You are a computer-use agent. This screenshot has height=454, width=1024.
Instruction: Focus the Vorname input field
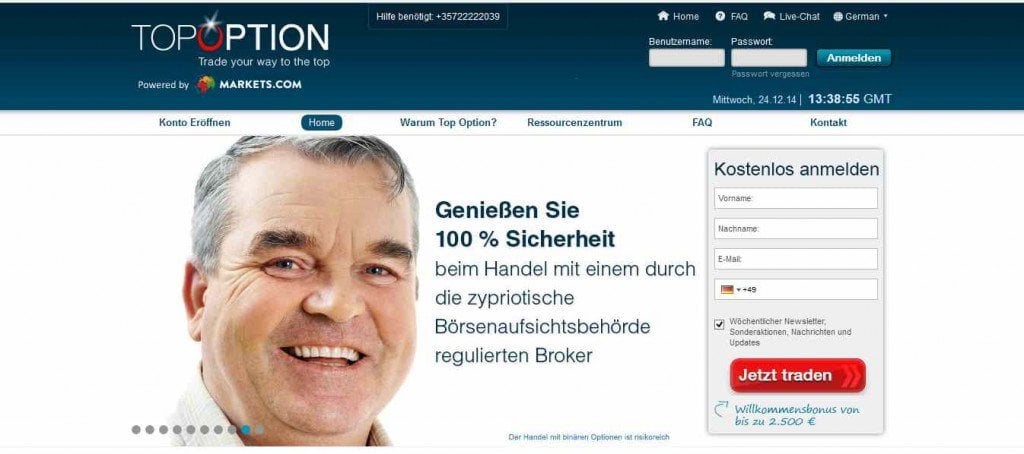pos(795,199)
